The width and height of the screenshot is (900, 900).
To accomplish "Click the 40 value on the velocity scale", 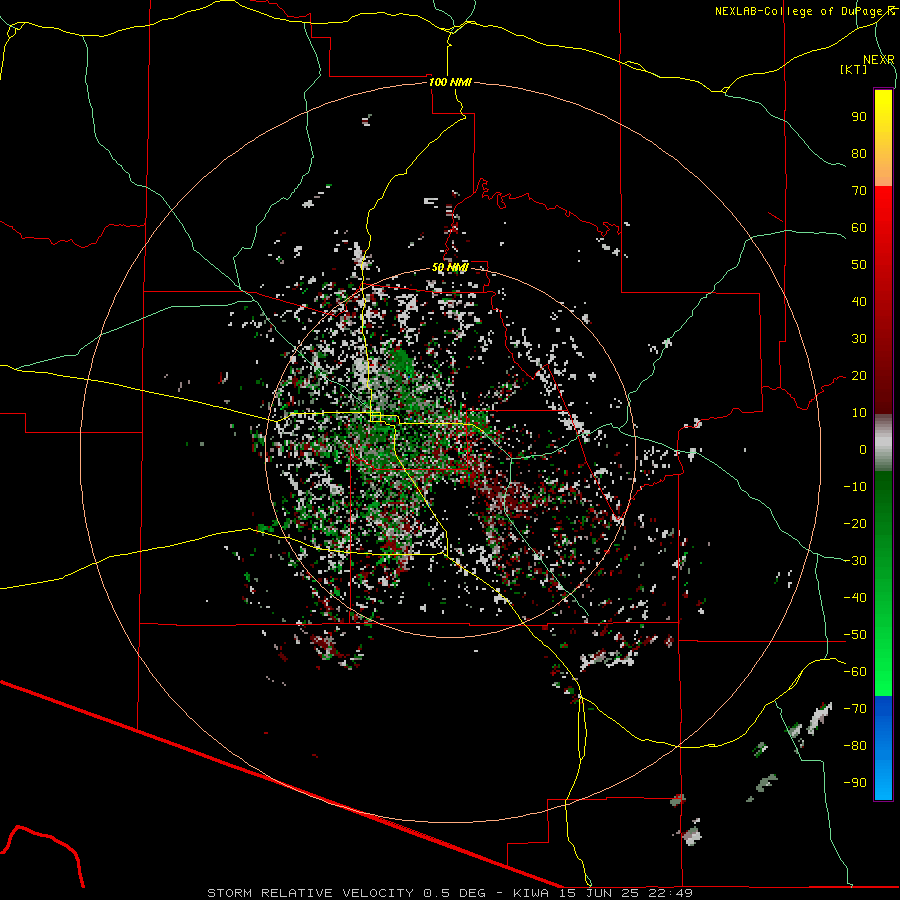I will point(859,302).
